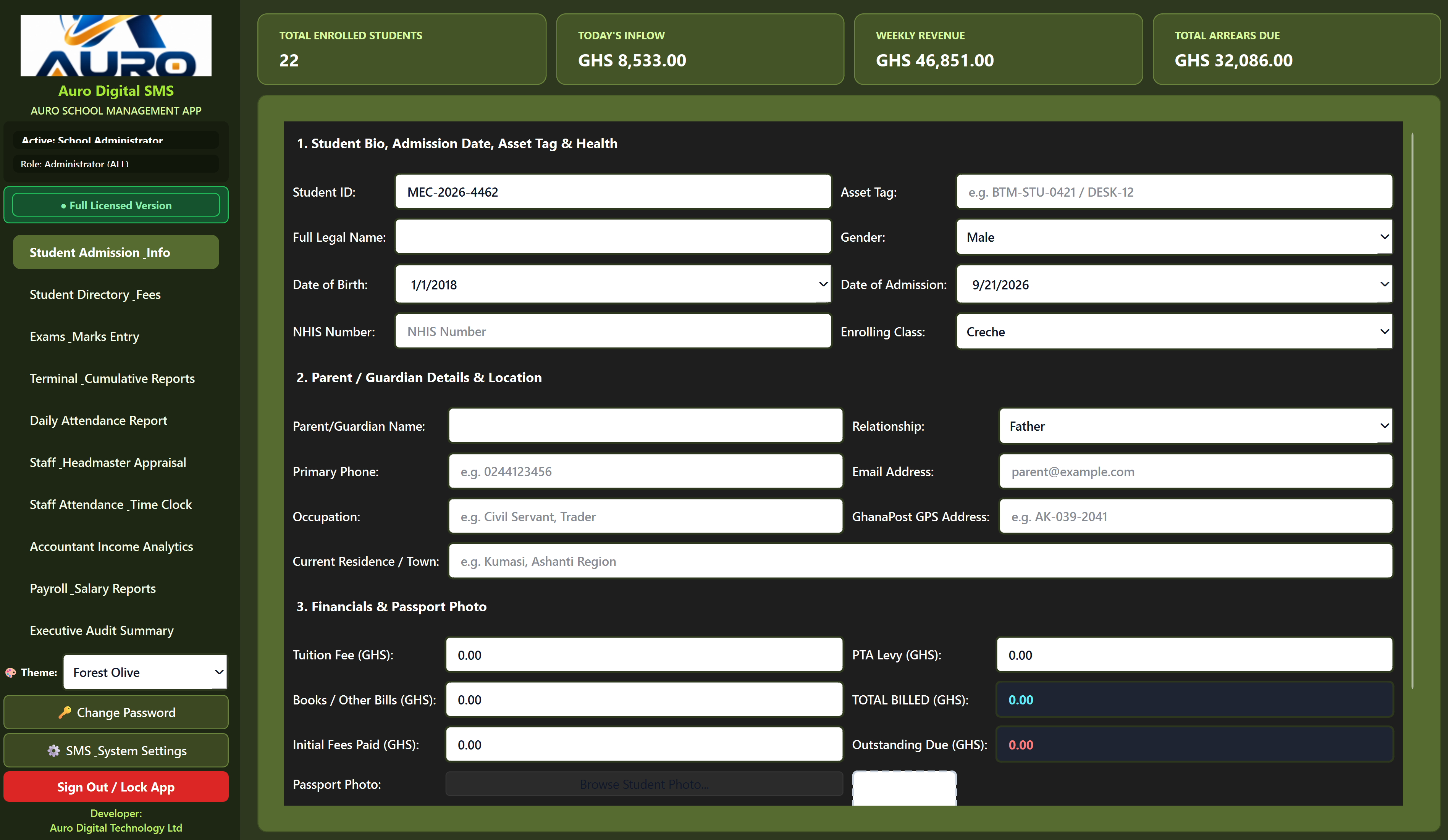Open Staff Attendance _Time Clock
Screen dimensions: 1448x840
click(x=116, y=504)
